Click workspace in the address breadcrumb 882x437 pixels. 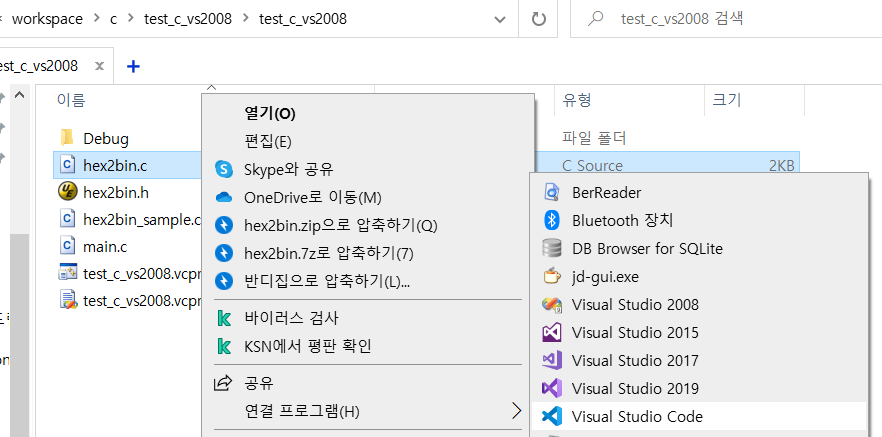[x=47, y=19]
